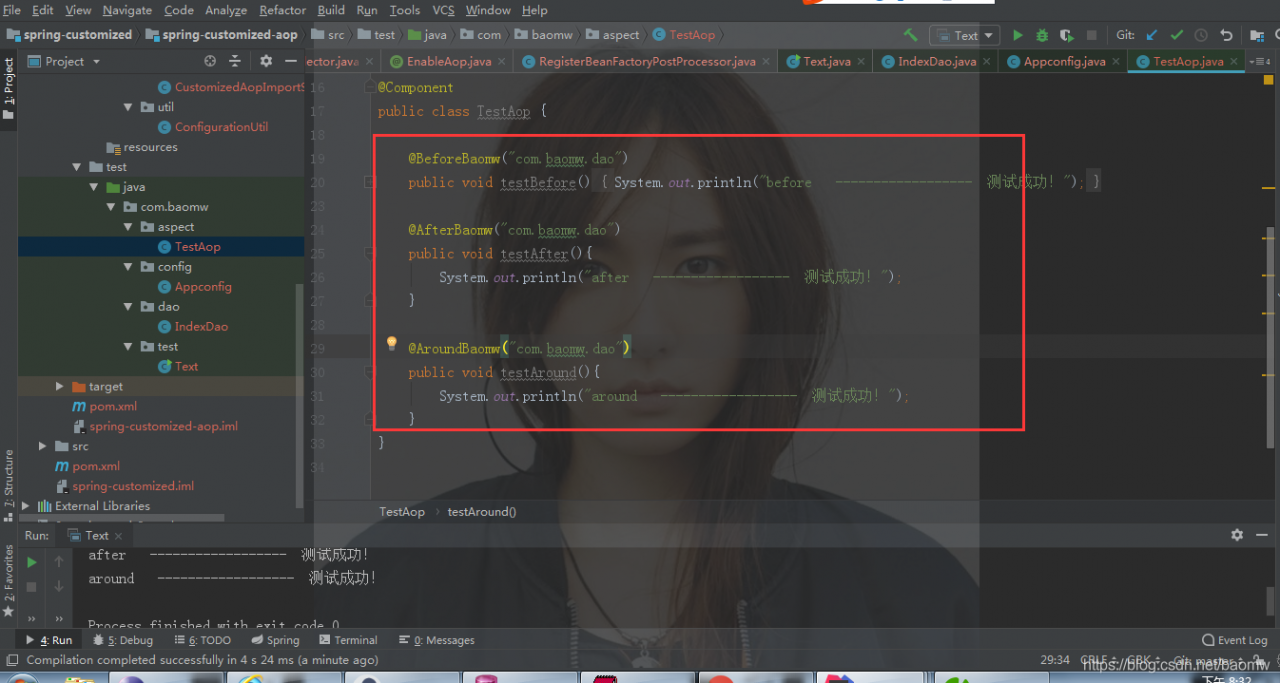Switch to the IndexDao.java tab

click(928, 61)
